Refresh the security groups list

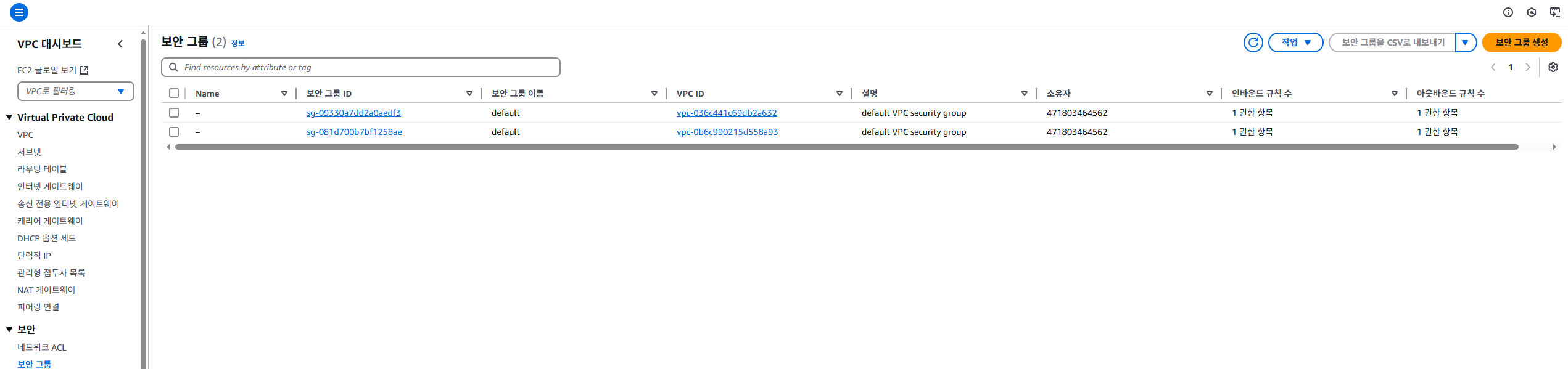(x=1253, y=43)
